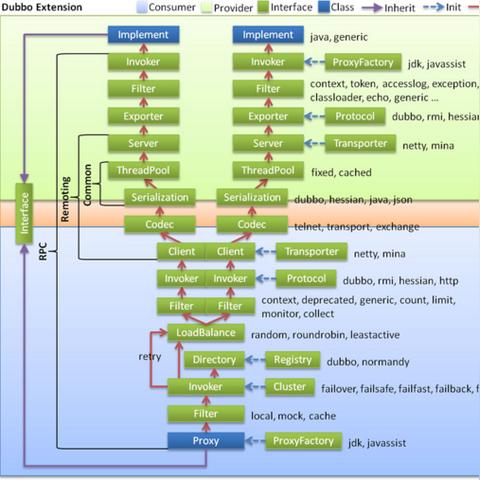
Task: Select the 'local, mock, cache' text
Action: tap(293, 416)
